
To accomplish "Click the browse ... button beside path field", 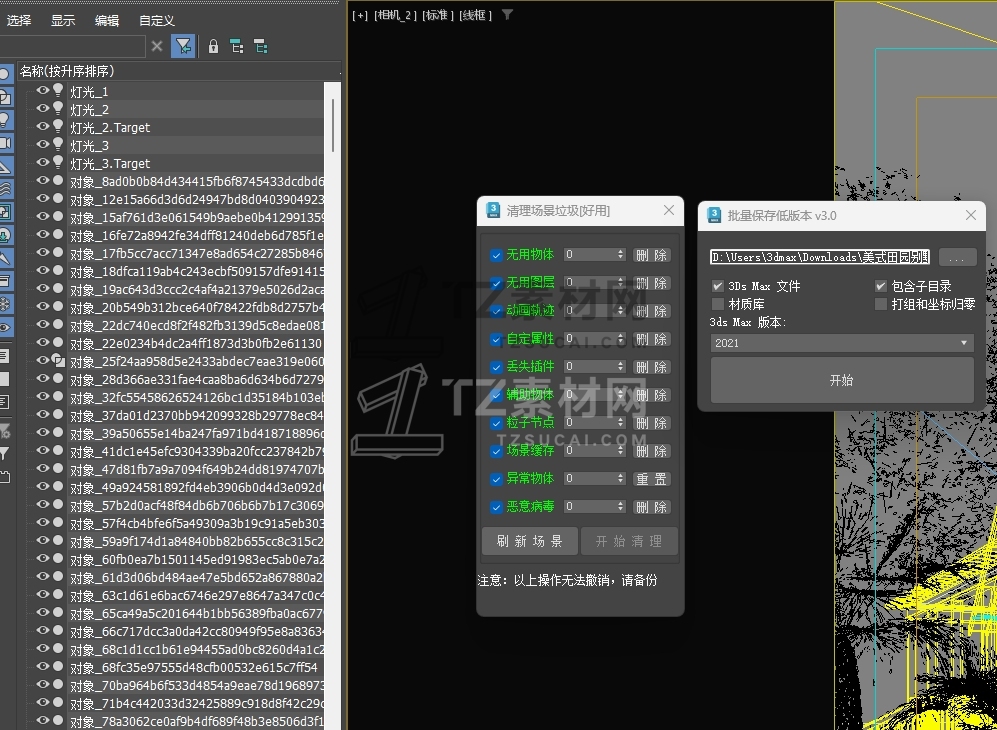I will click(958, 257).
